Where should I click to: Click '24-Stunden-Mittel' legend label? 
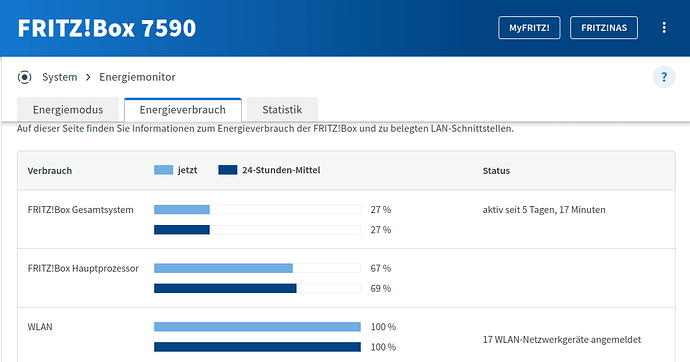pos(281,170)
